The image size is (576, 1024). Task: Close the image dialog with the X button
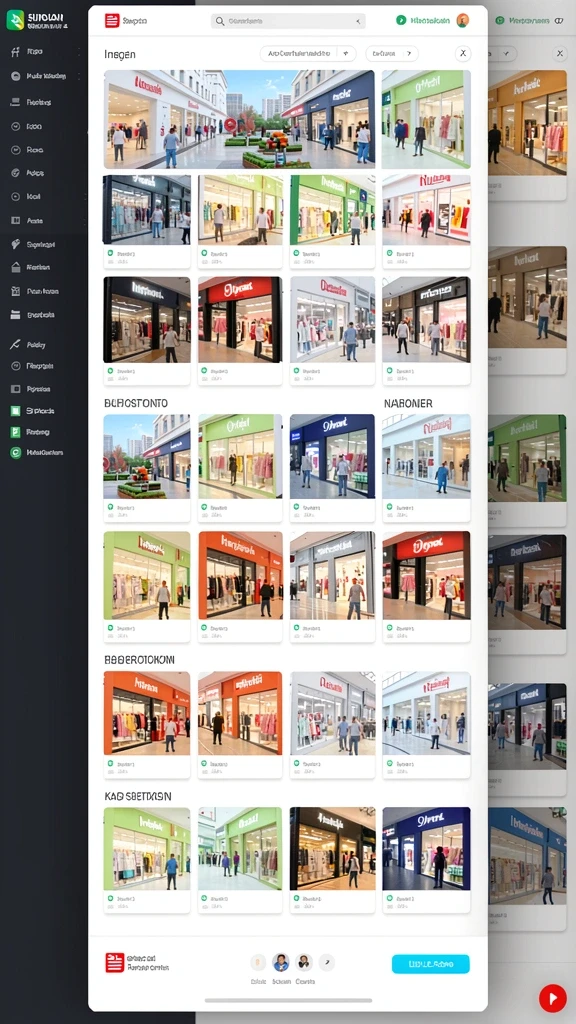click(463, 54)
